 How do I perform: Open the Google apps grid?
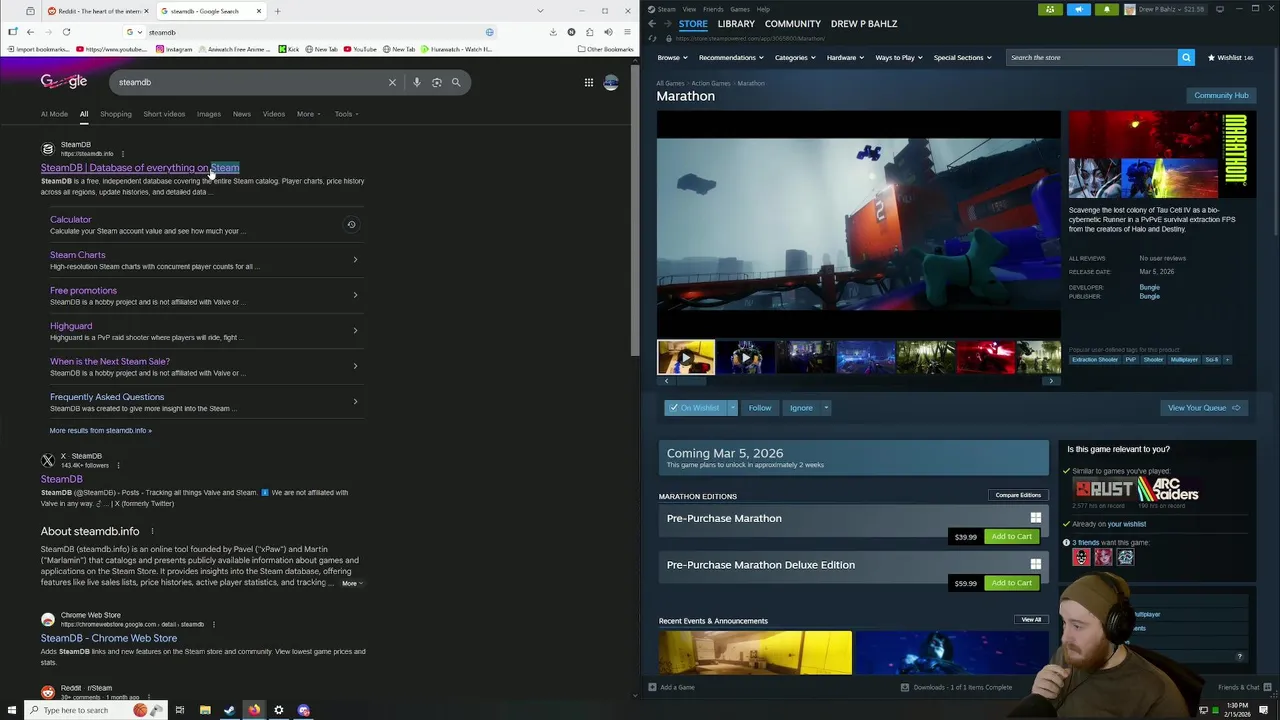click(589, 82)
